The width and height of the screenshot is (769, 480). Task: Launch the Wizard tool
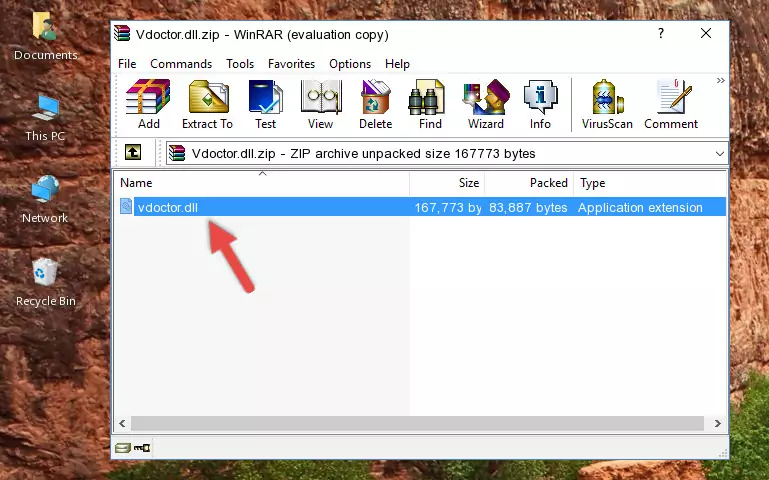click(x=486, y=104)
